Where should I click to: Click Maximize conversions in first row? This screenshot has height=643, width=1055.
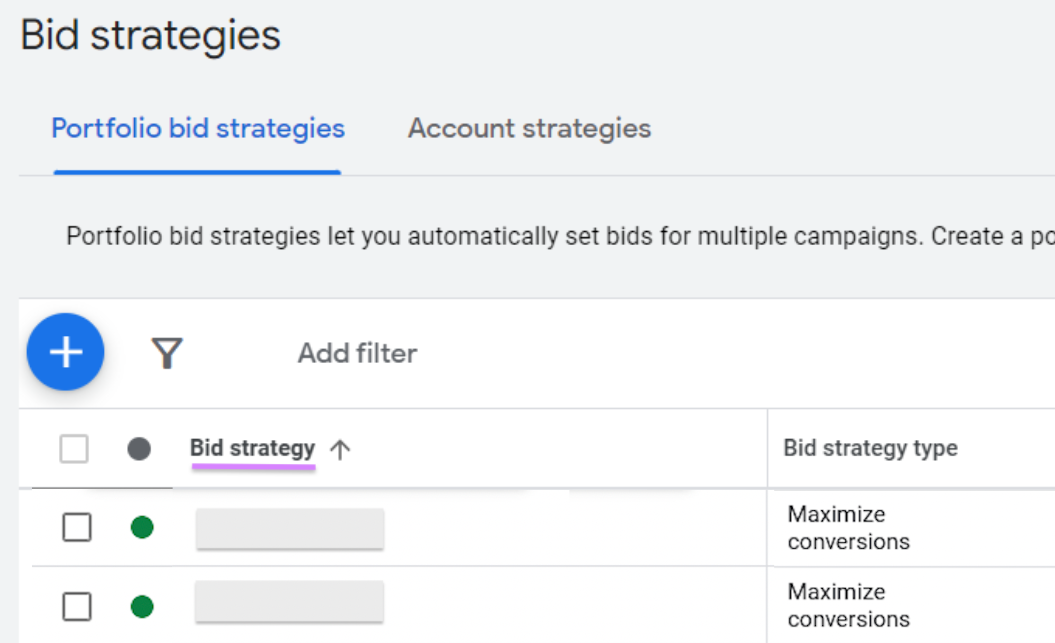848,528
